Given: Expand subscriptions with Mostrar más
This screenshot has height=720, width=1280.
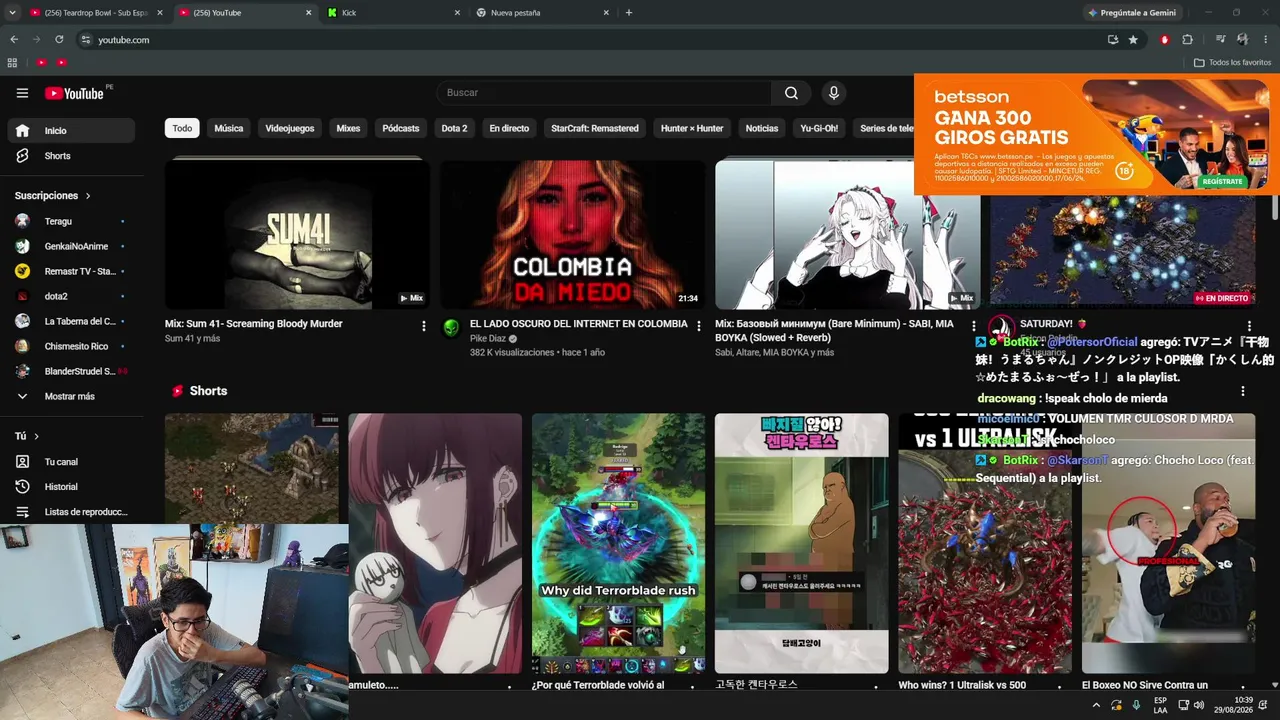Looking at the screenshot, I should [x=71, y=396].
